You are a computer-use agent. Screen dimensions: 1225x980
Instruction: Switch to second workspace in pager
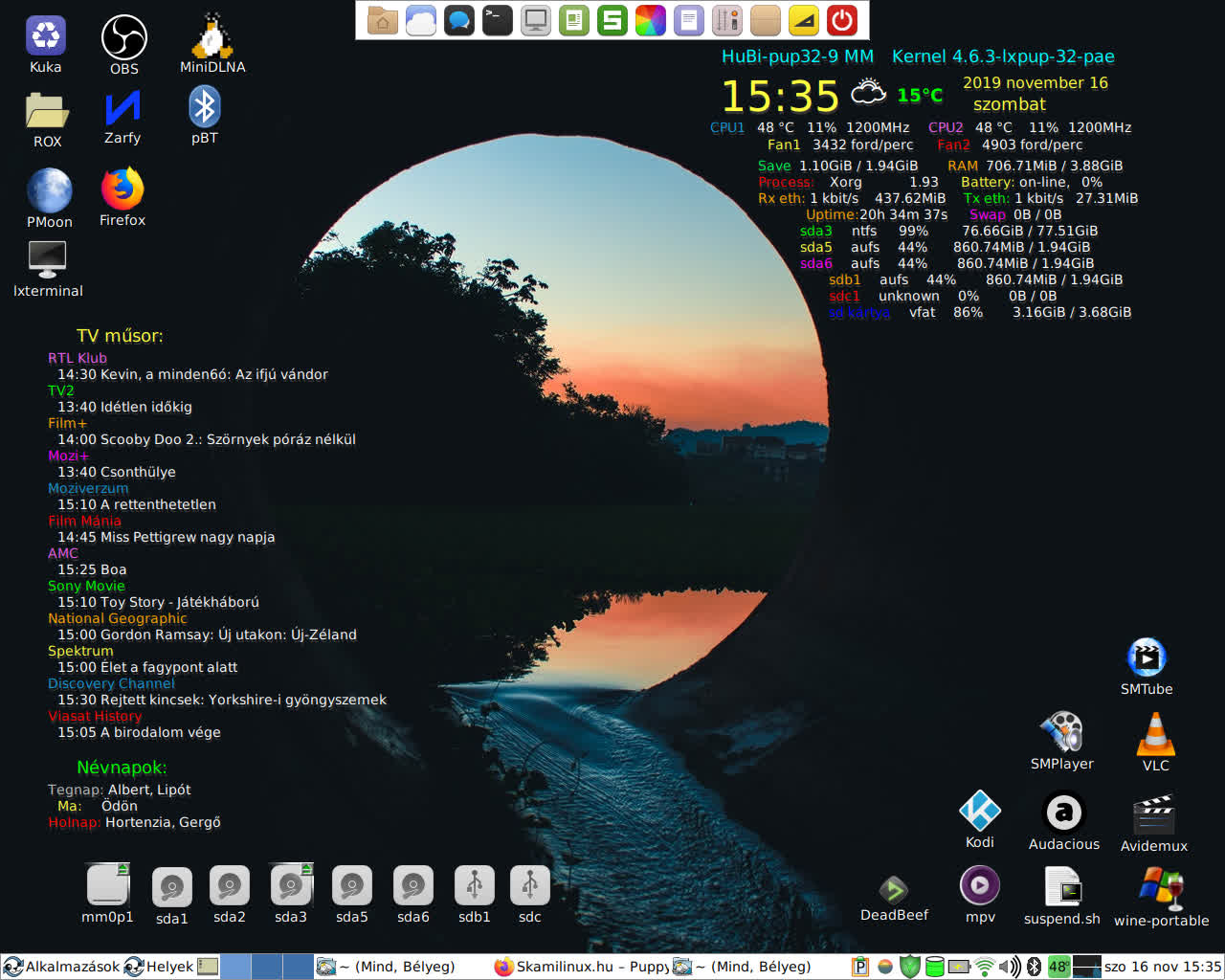point(267,967)
